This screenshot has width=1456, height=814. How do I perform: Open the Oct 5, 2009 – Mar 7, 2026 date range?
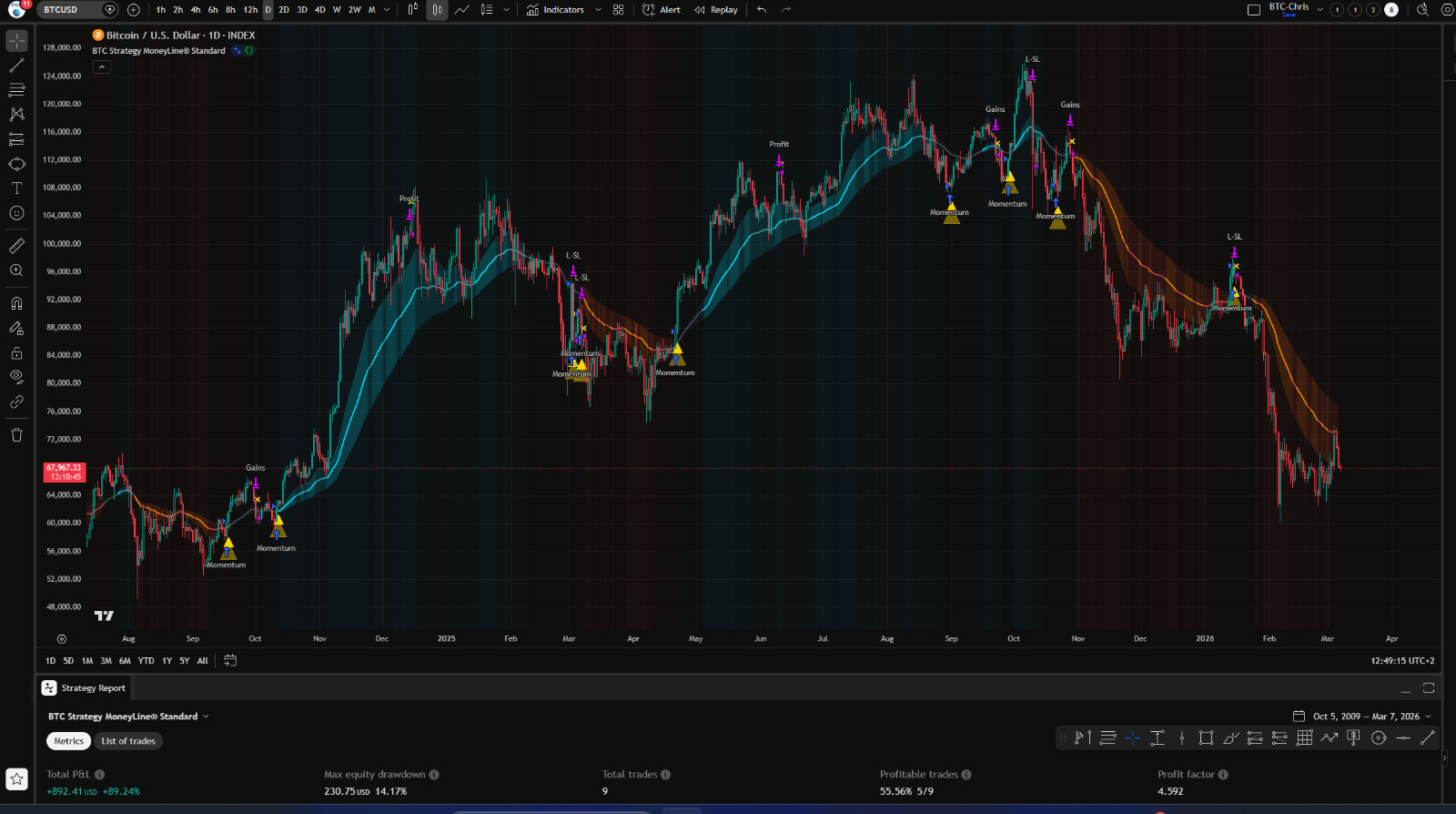tap(1361, 717)
